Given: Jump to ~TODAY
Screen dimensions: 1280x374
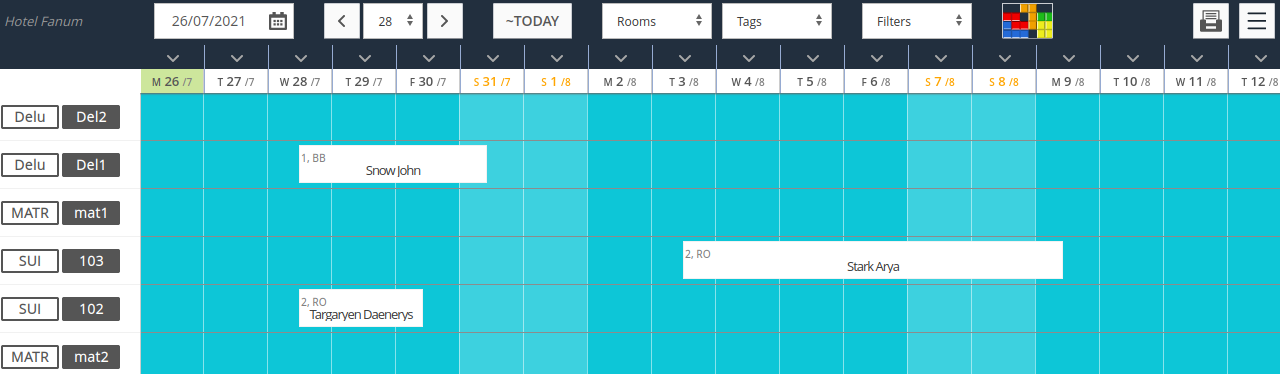Looking at the screenshot, I should (x=532, y=20).
